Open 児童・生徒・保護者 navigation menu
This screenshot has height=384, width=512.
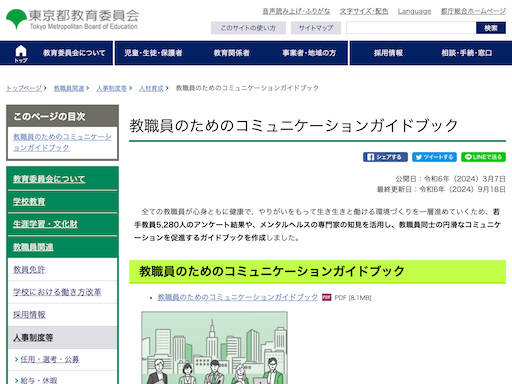click(x=153, y=53)
